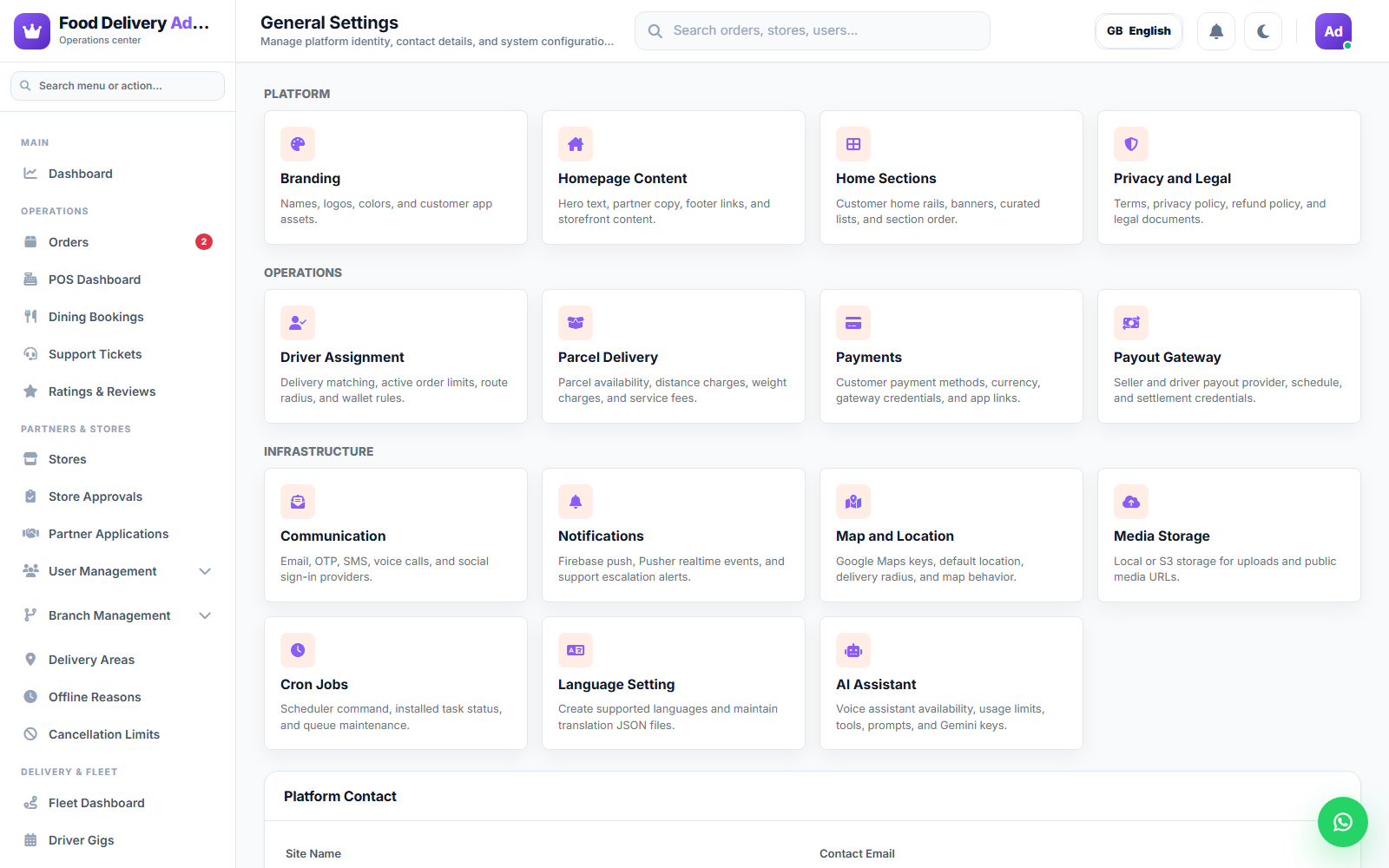Click the Communication envelope icon
1389x868 pixels.
pyautogui.click(x=298, y=502)
